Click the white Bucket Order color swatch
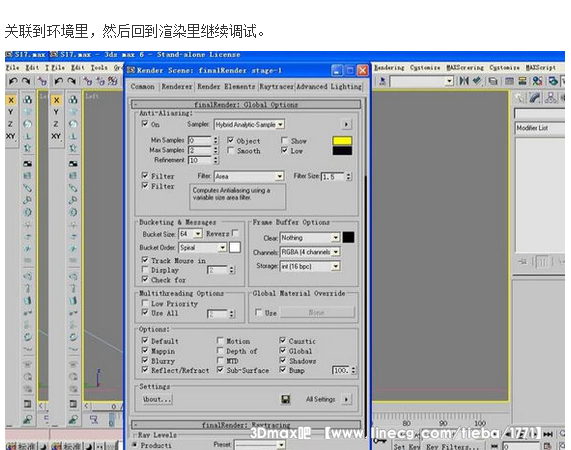The height and width of the screenshot is (450, 571). point(235,248)
